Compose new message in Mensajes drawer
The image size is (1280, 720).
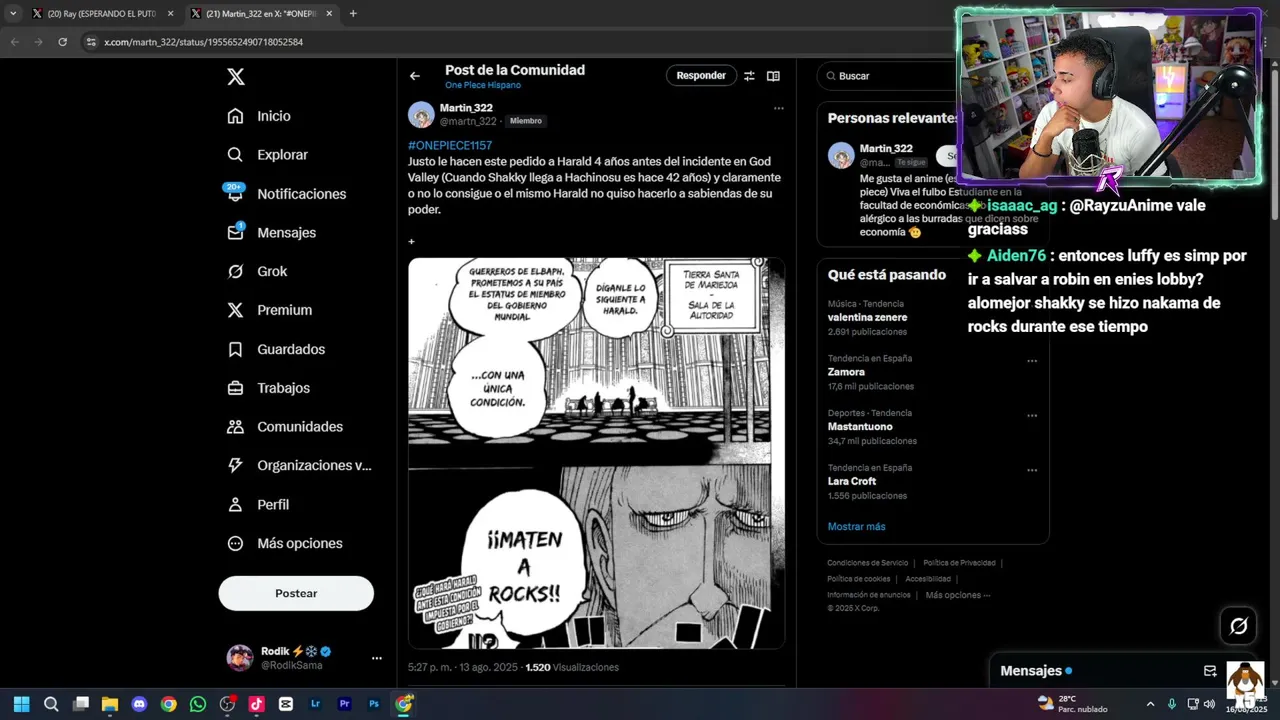tap(1210, 671)
